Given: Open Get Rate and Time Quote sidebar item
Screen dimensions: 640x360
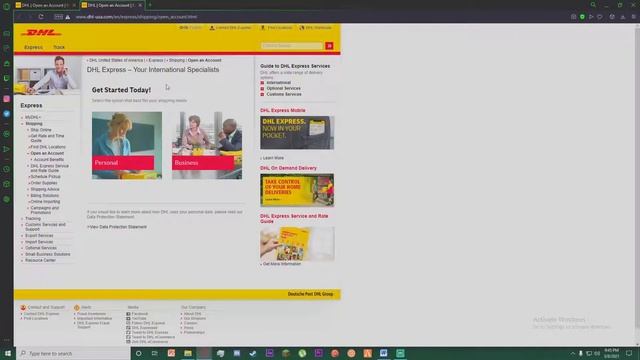Looking at the screenshot, I should click(x=47, y=138).
